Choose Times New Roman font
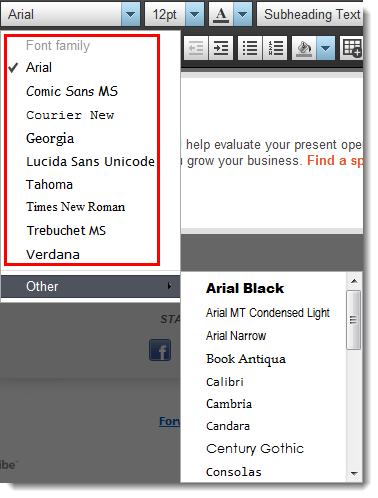Viewport: 378px width, 498px height. (x=76, y=207)
